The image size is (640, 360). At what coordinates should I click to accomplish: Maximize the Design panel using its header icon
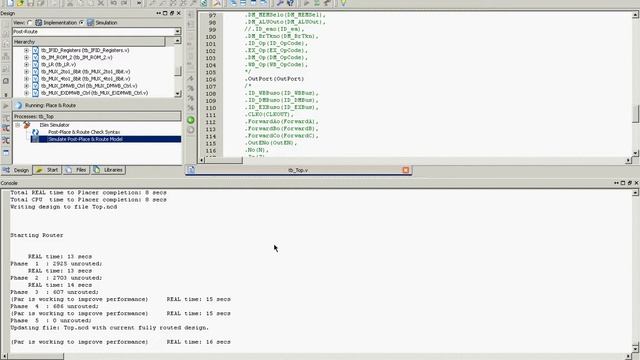(x=165, y=13)
